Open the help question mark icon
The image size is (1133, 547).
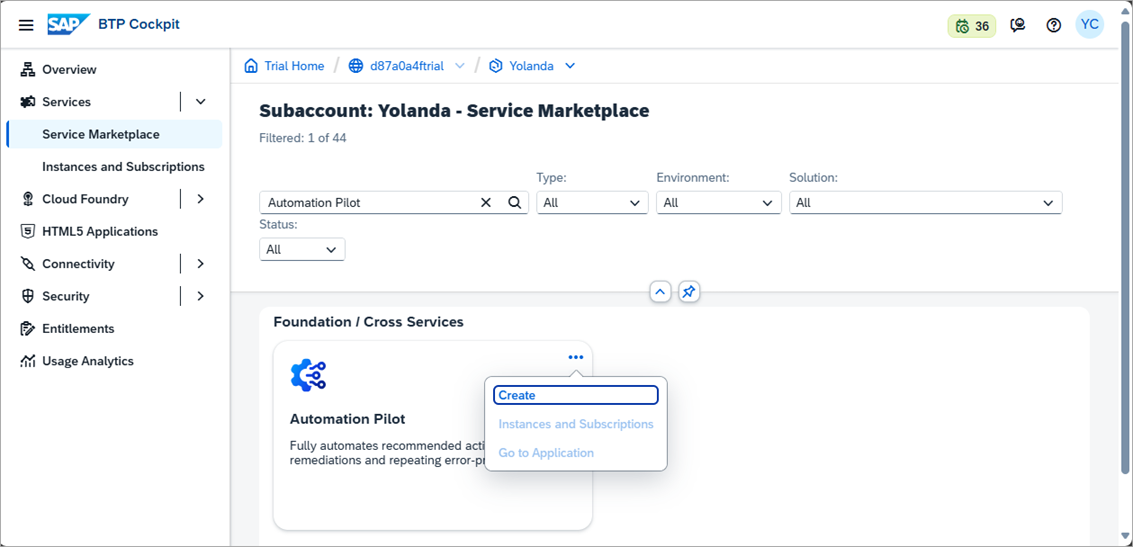tap(1054, 25)
